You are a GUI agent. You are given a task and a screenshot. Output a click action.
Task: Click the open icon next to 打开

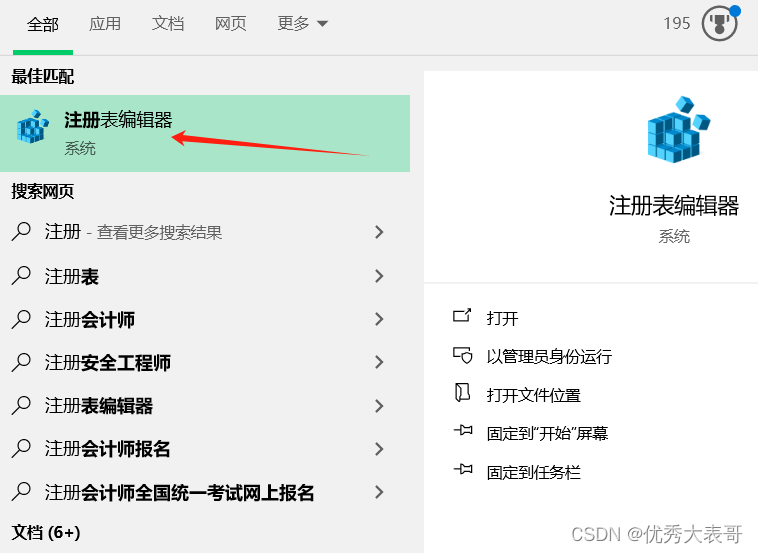[462, 316]
